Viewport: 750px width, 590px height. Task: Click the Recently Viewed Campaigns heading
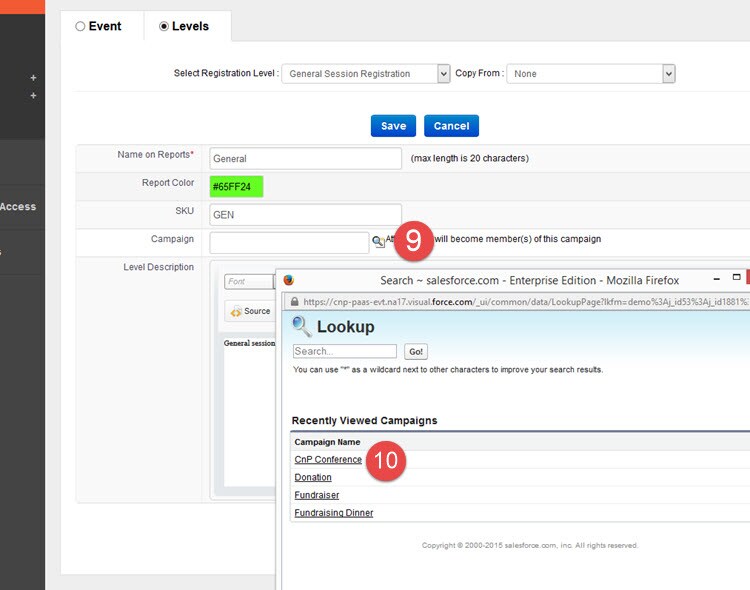pos(364,420)
